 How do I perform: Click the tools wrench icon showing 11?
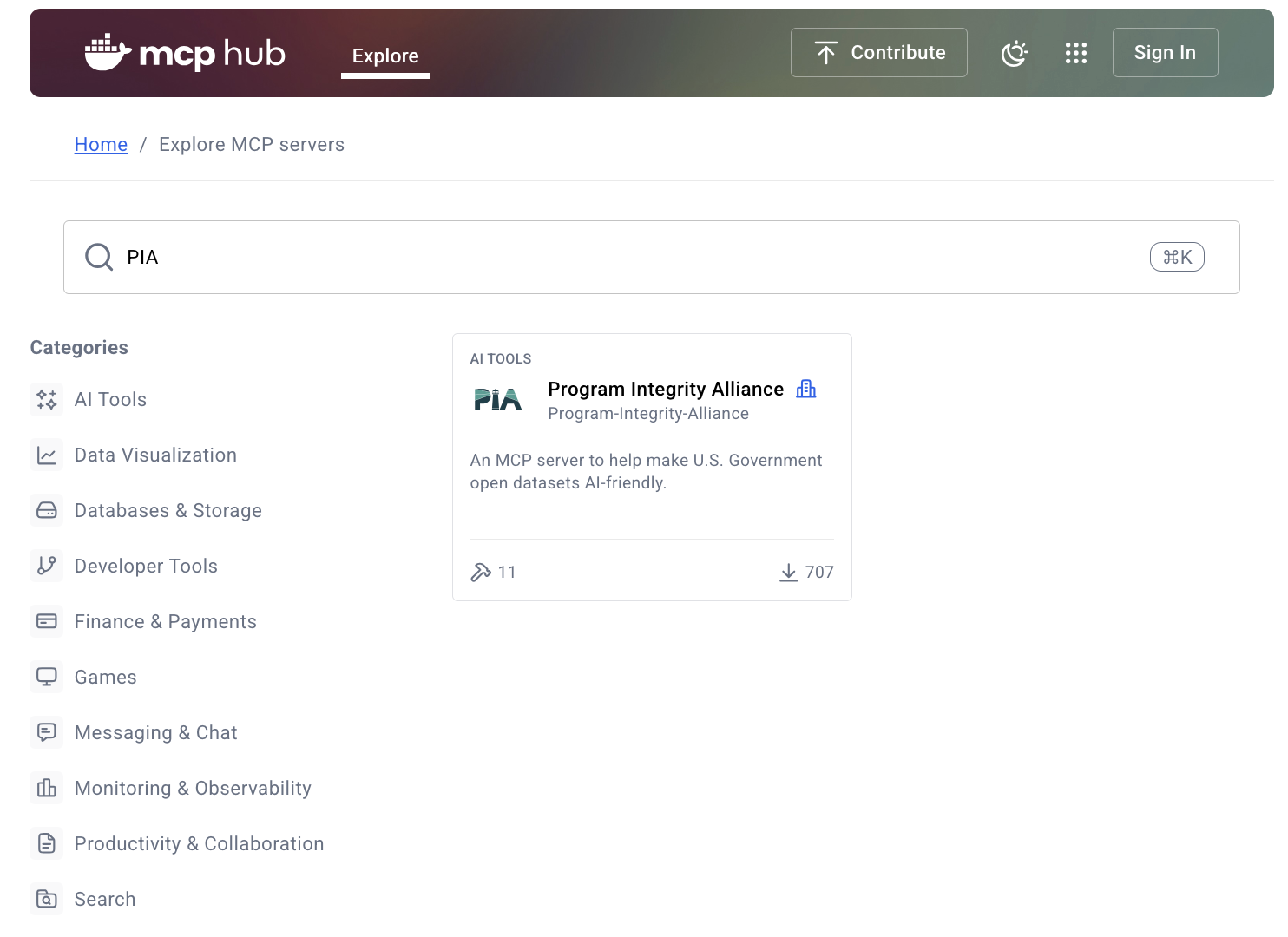coord(481,572)
